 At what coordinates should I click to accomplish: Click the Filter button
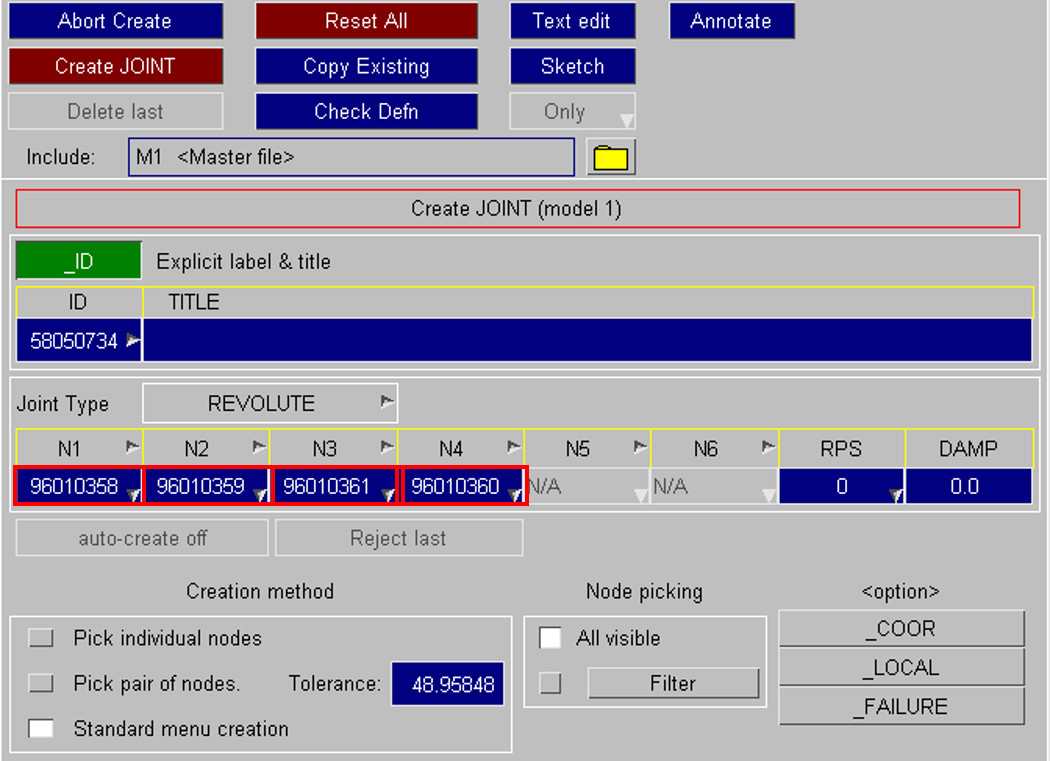click(x=673, y=683)
